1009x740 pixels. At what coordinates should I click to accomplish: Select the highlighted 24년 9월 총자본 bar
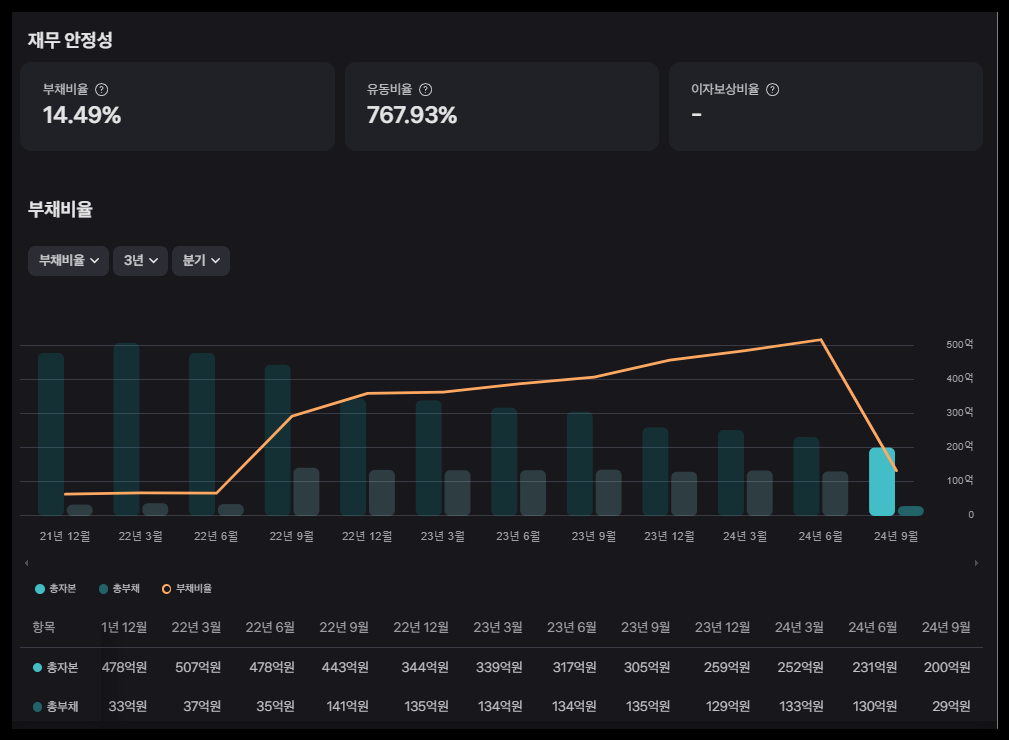[882, 481]
